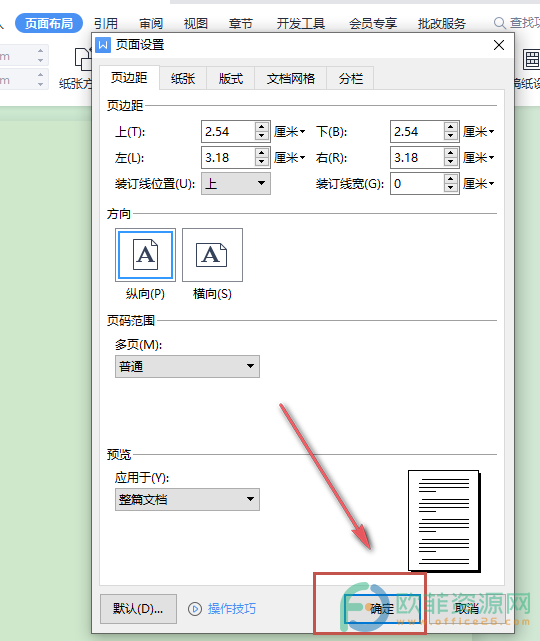Close the 页面设置 dialog
The height and width of the screenshot is (641, 540).
(x=499, y=45)
